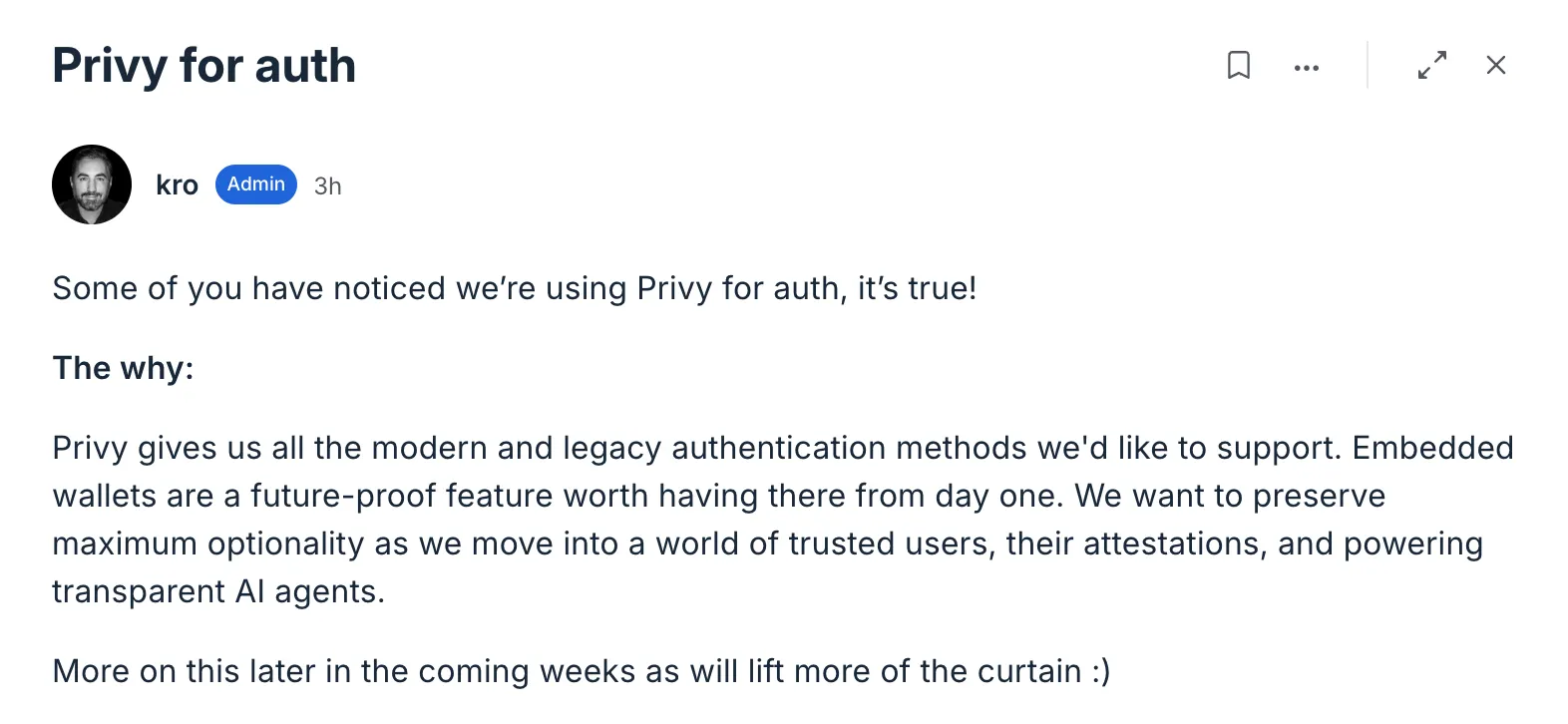Bookmark the Privy for auth post
The height and width of the screenshot is (724, 1568).
coord(1238,66)
